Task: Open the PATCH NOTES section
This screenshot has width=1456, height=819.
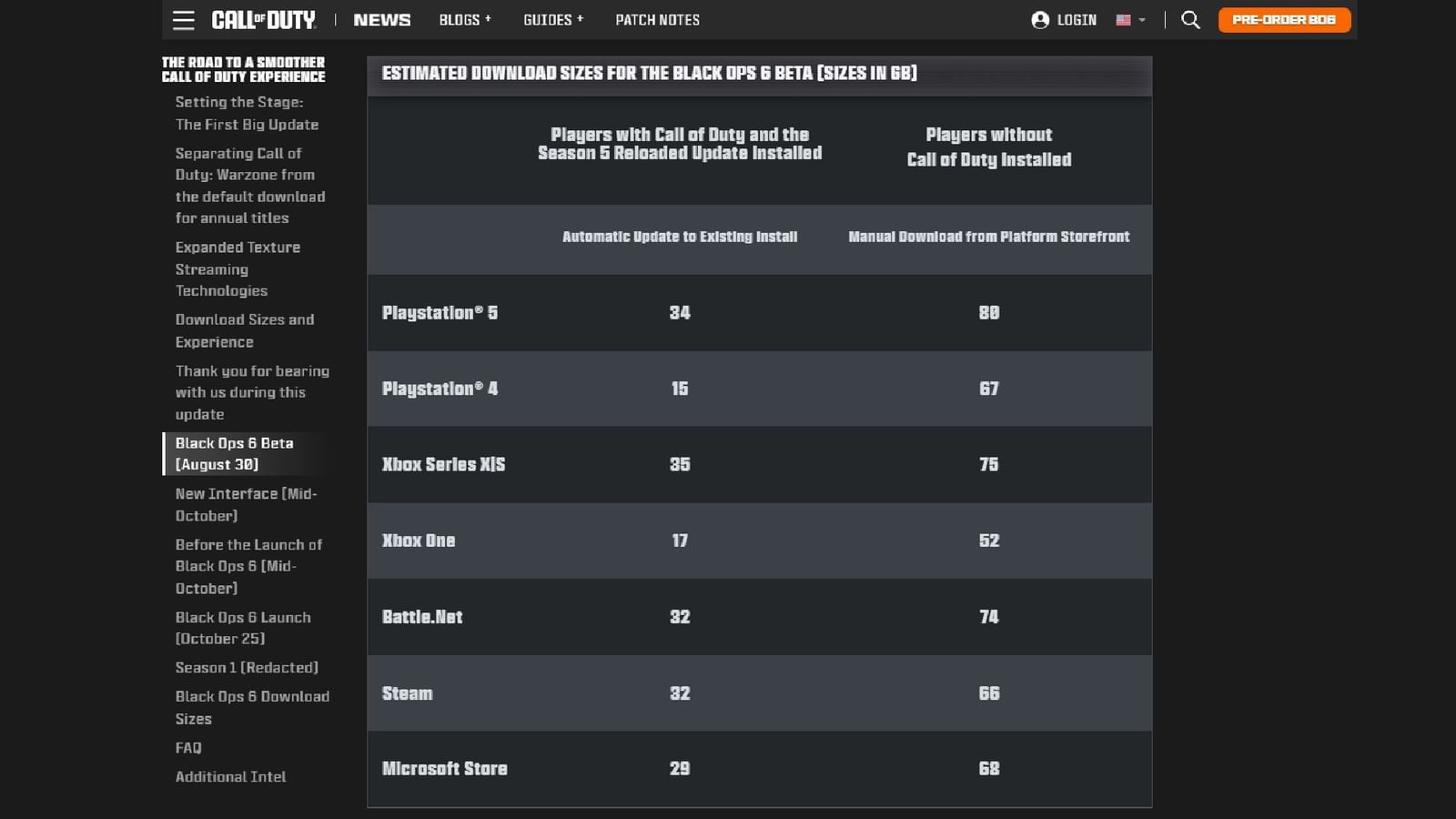Action: (657, 19)
